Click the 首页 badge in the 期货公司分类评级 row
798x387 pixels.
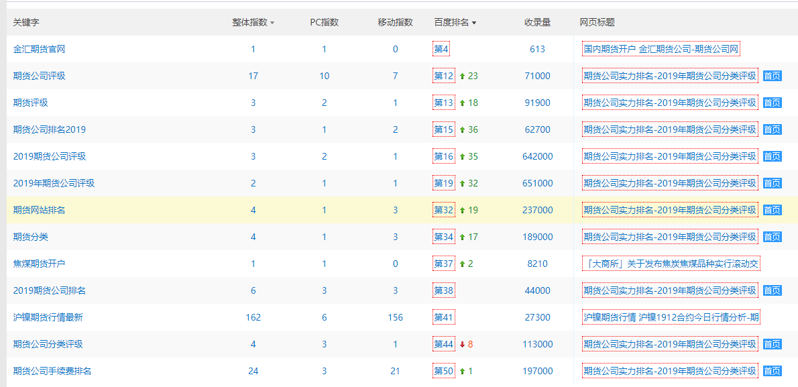click(772, 344)
